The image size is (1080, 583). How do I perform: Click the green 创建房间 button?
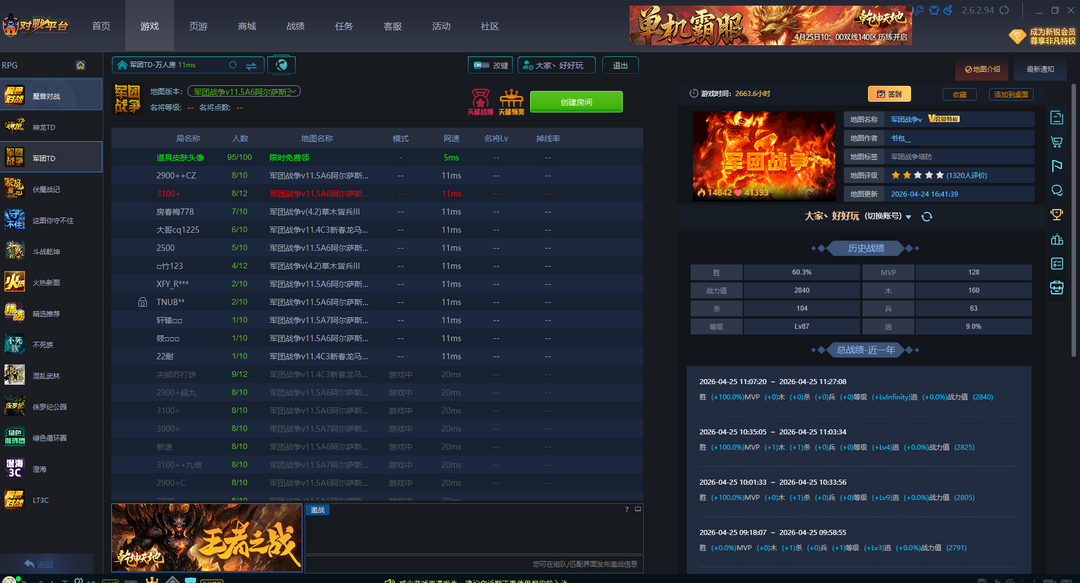(576, 102)
